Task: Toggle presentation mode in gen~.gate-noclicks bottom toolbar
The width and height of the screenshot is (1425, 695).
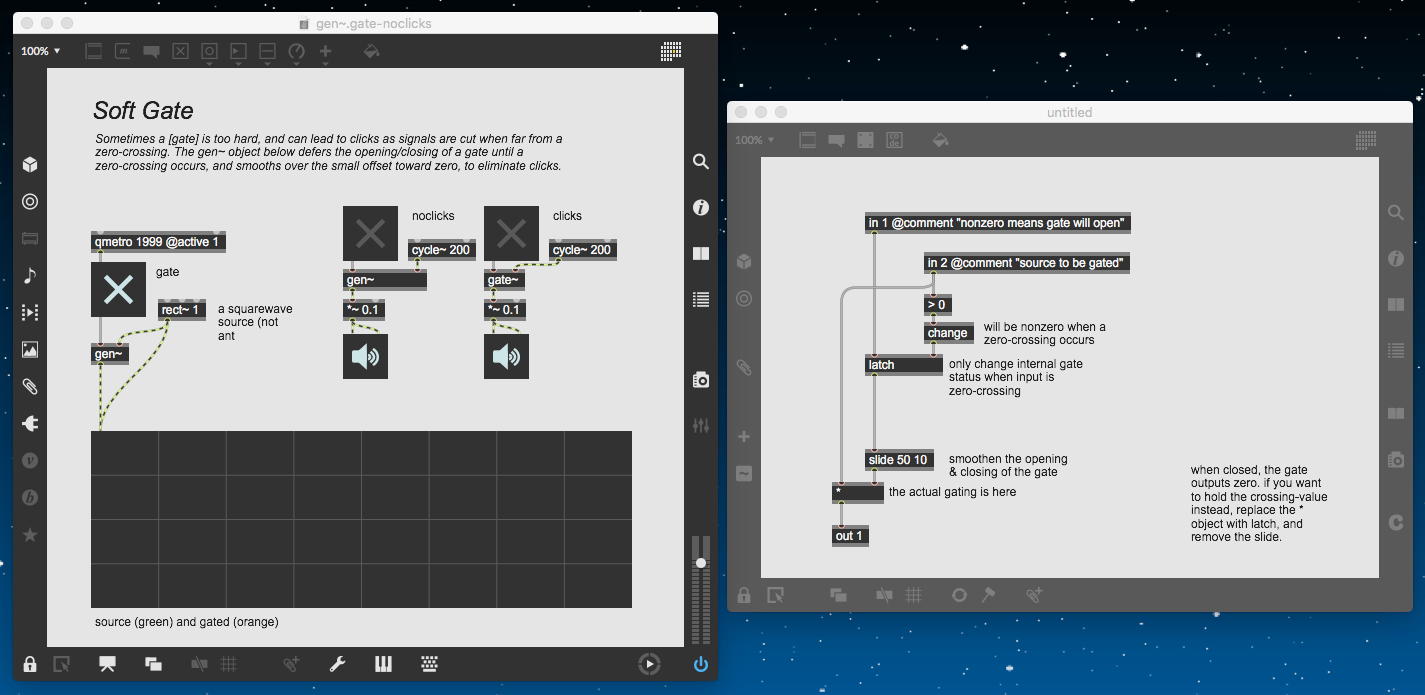Action: (x=107, y=664)
